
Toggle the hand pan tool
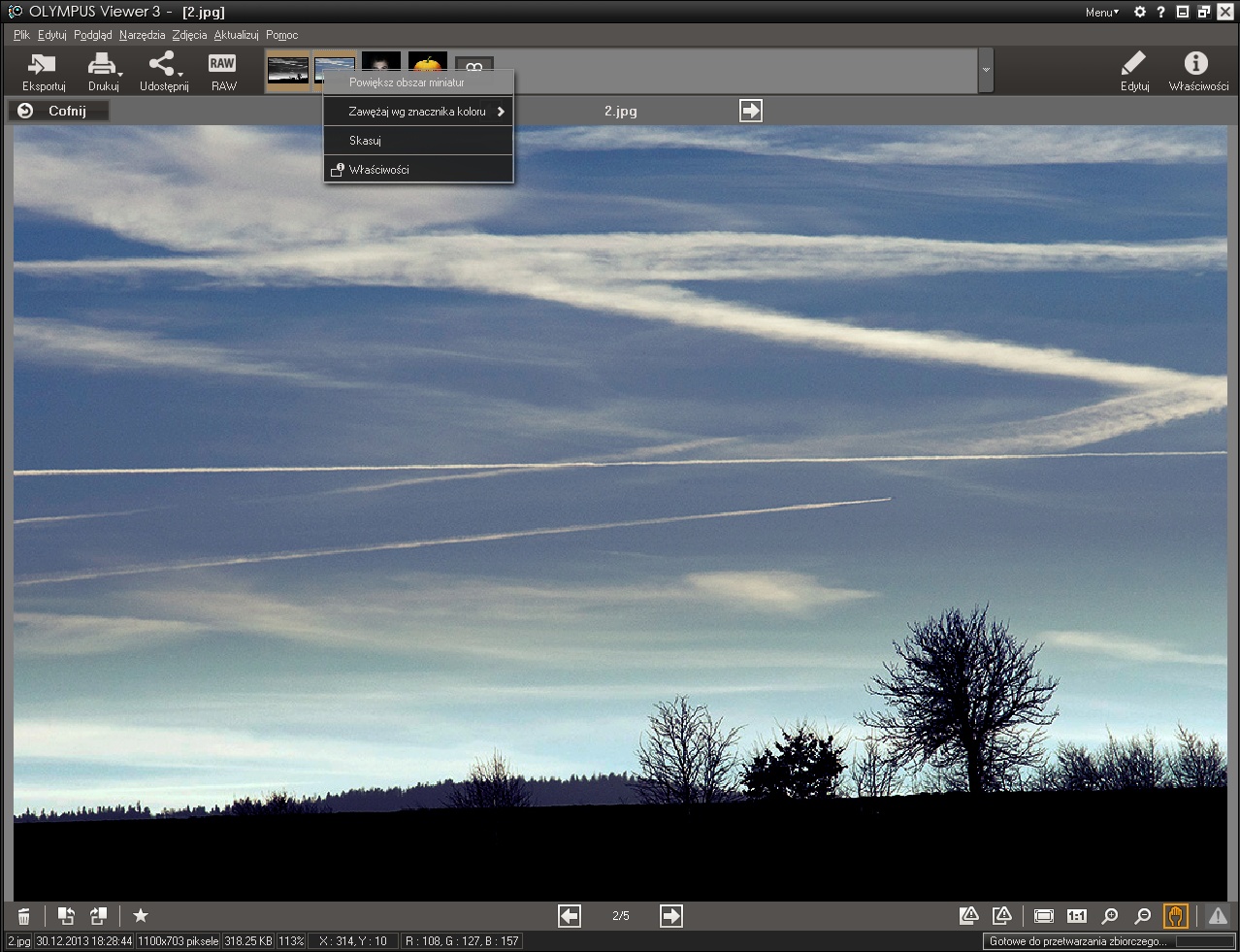tap(1175, 916)
